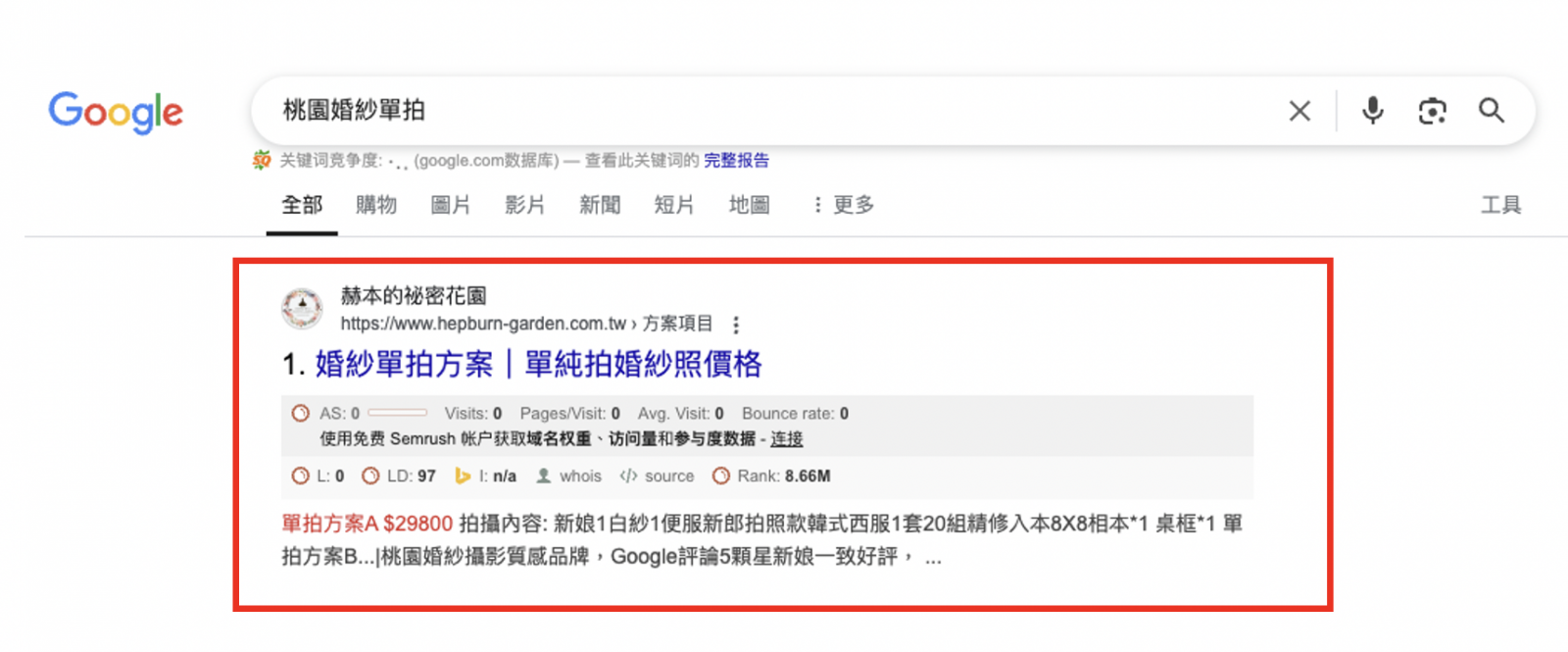Start voice search with microphone icon

tap(1372, 111)
